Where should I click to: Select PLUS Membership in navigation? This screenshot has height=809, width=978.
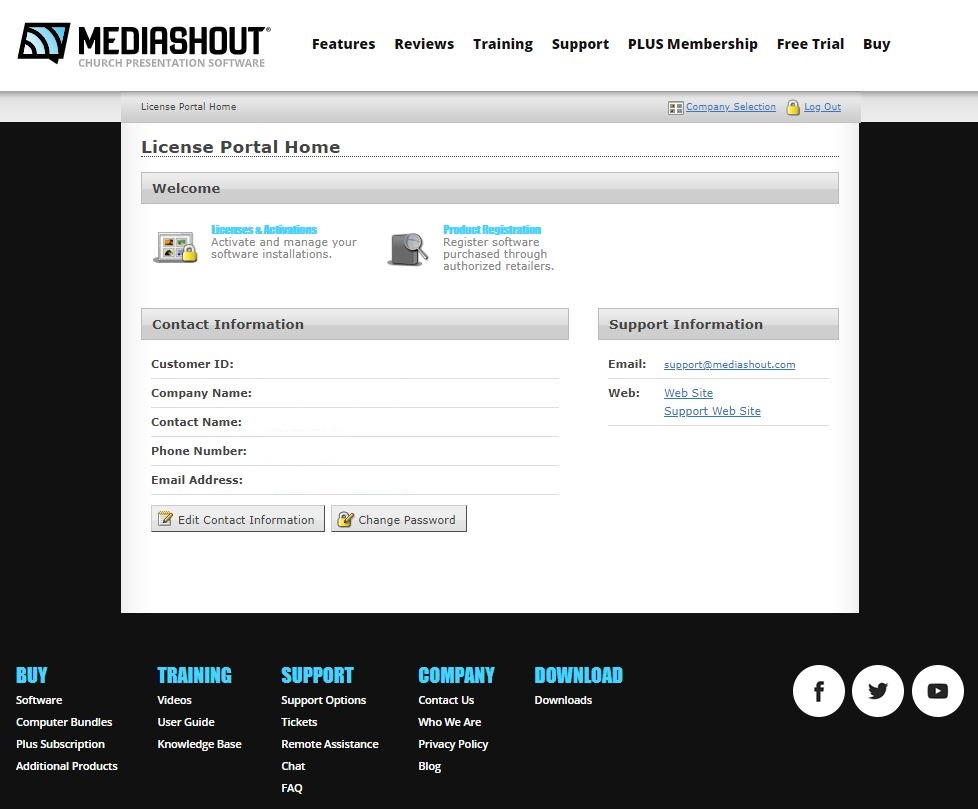[x=692, y=44]
